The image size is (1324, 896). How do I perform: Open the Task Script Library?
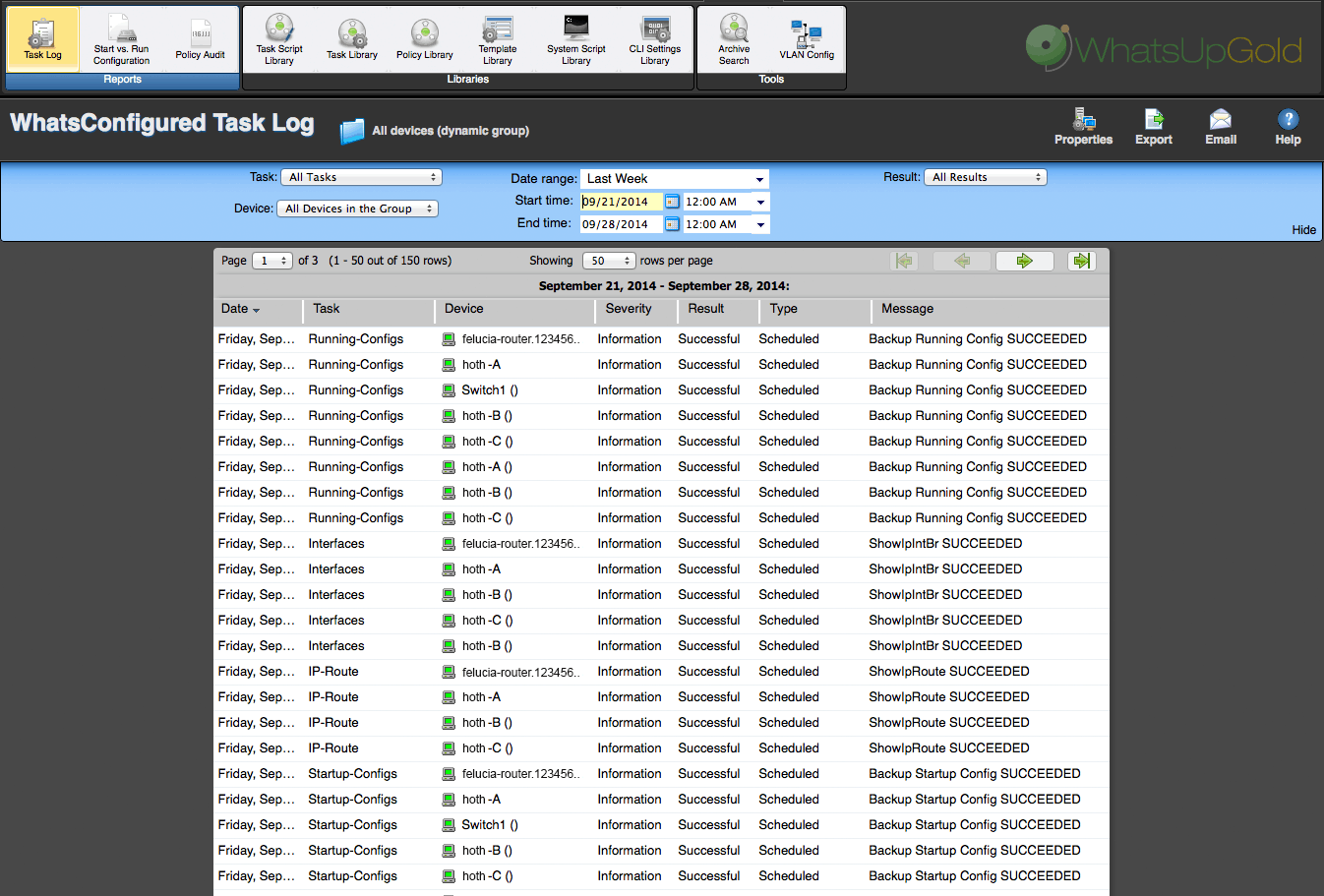click(x=278, y=39)
